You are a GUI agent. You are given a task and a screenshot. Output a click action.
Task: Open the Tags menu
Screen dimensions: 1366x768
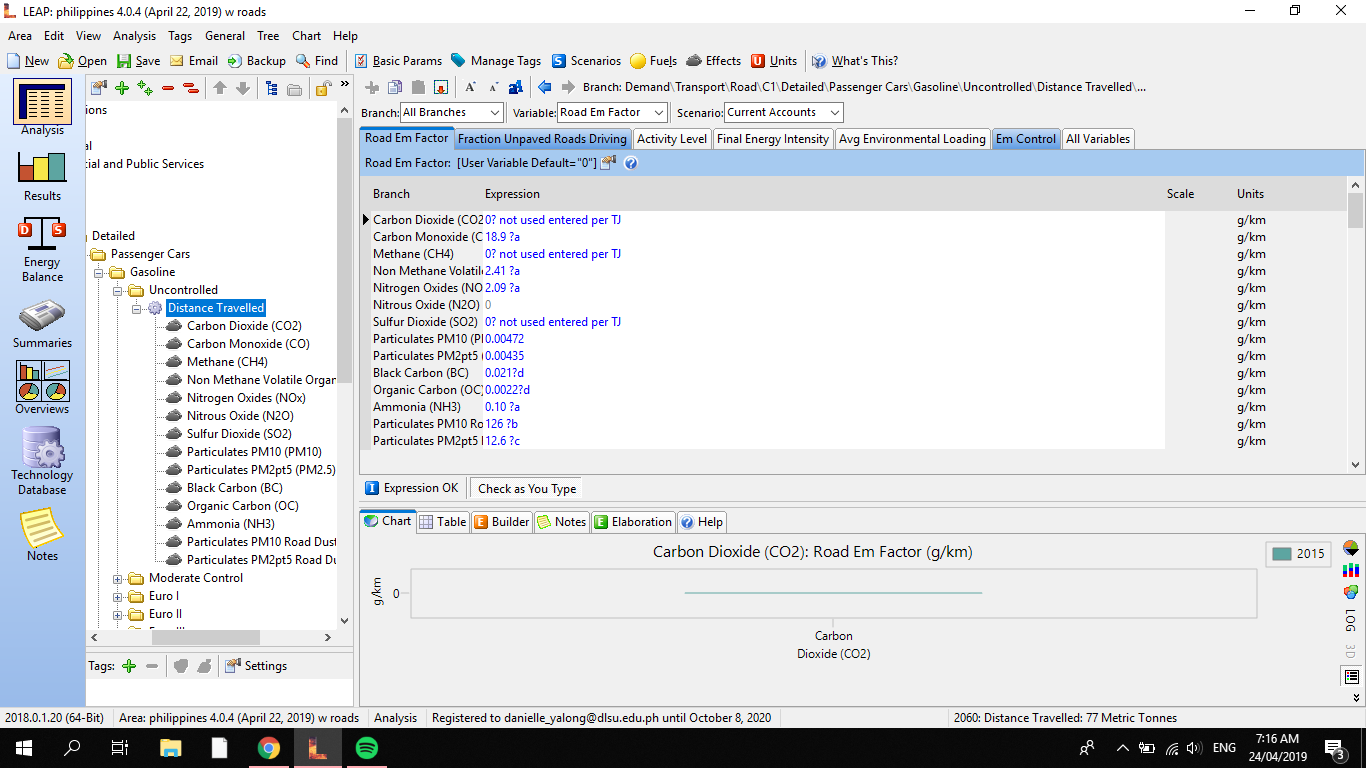180,36
